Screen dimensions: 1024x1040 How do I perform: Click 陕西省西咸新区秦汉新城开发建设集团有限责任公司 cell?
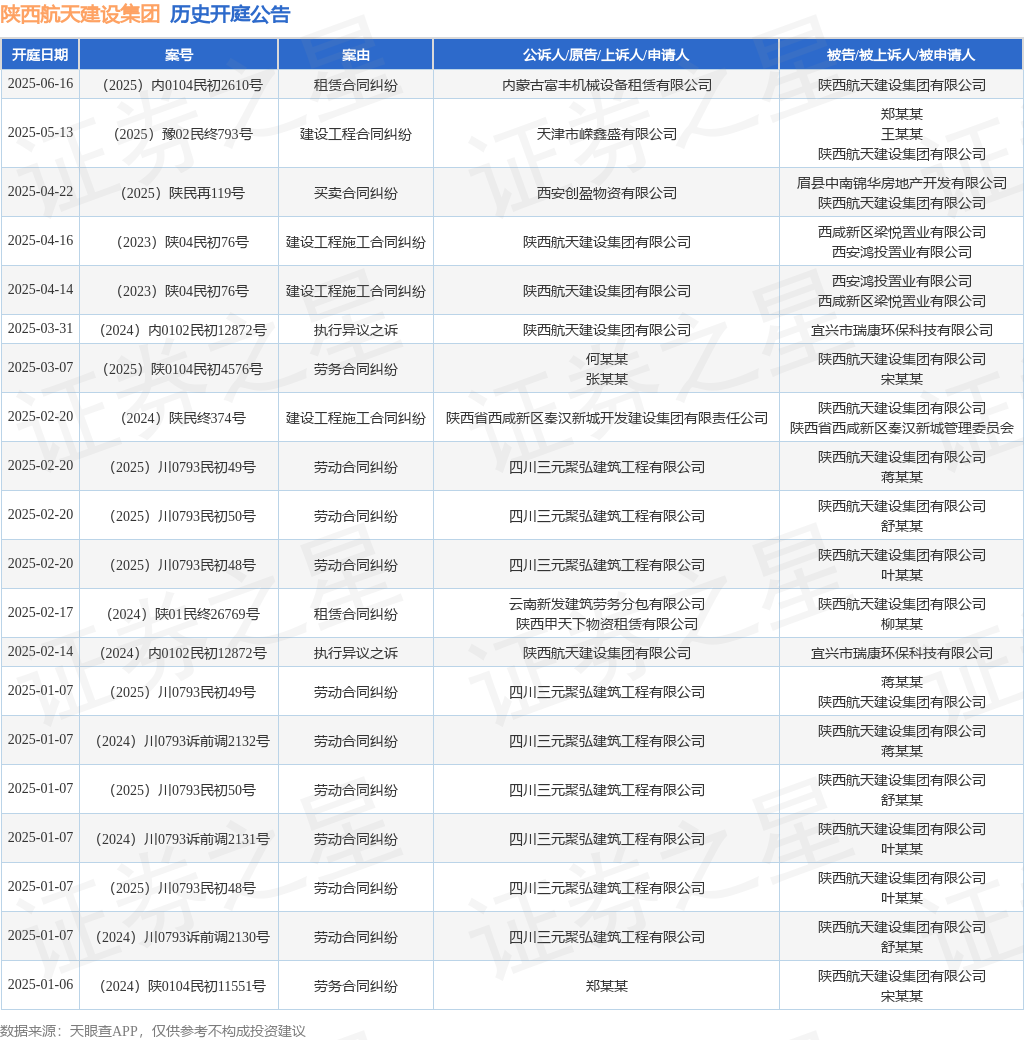(607, 419)
